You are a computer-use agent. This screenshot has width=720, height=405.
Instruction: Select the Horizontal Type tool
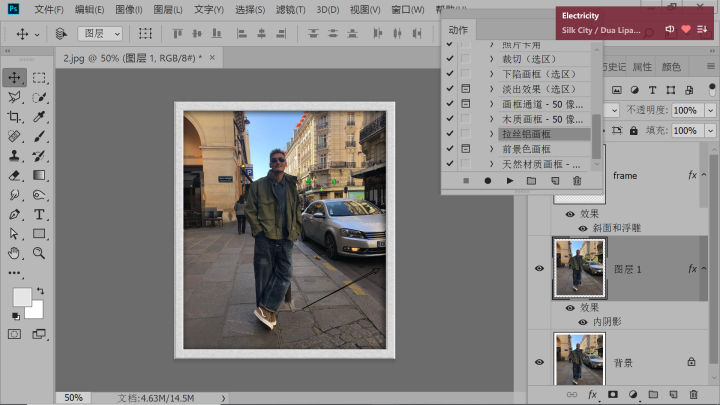tap(39, 214)
